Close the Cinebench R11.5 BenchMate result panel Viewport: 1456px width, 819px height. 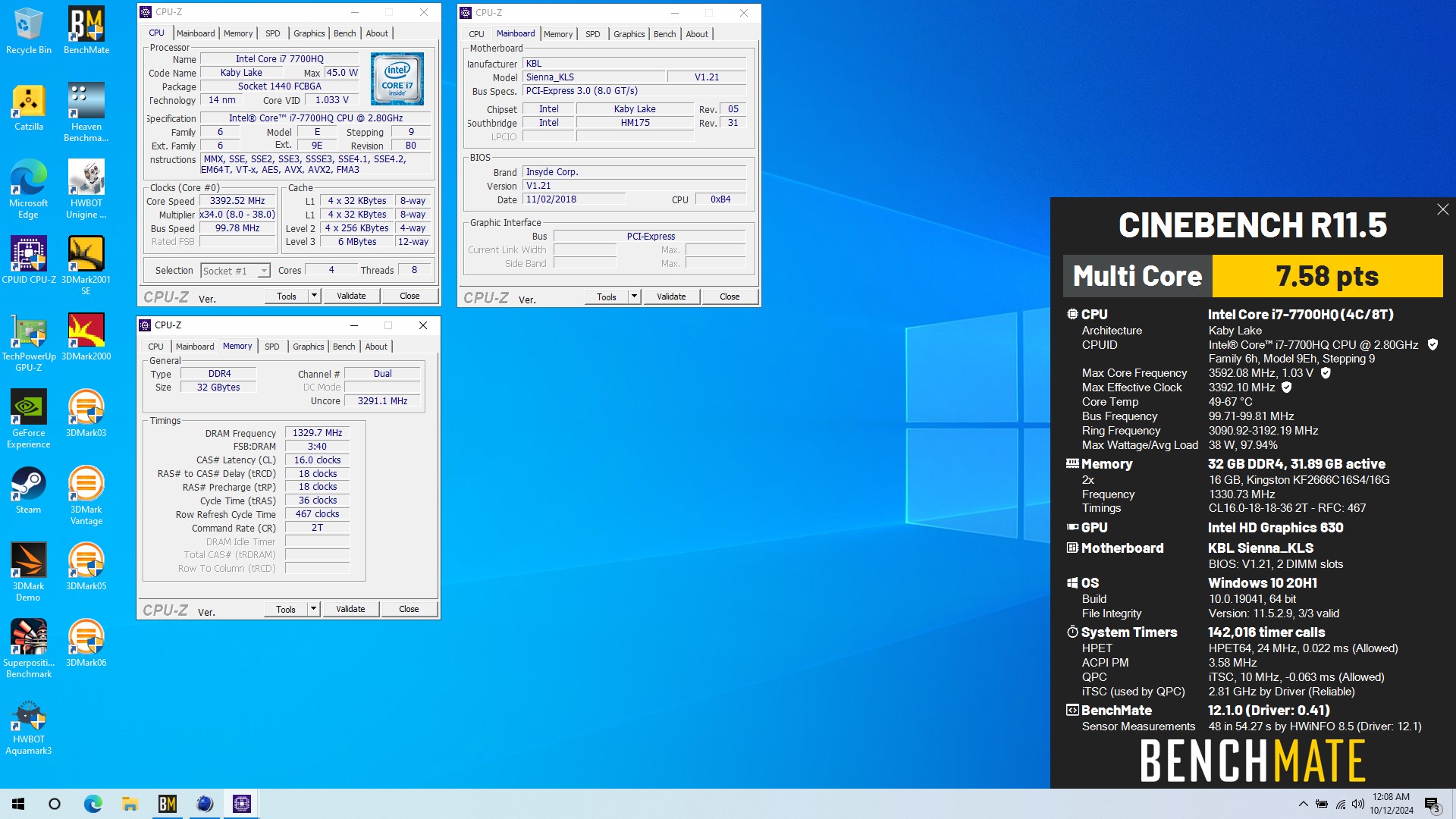[1442, 209]
